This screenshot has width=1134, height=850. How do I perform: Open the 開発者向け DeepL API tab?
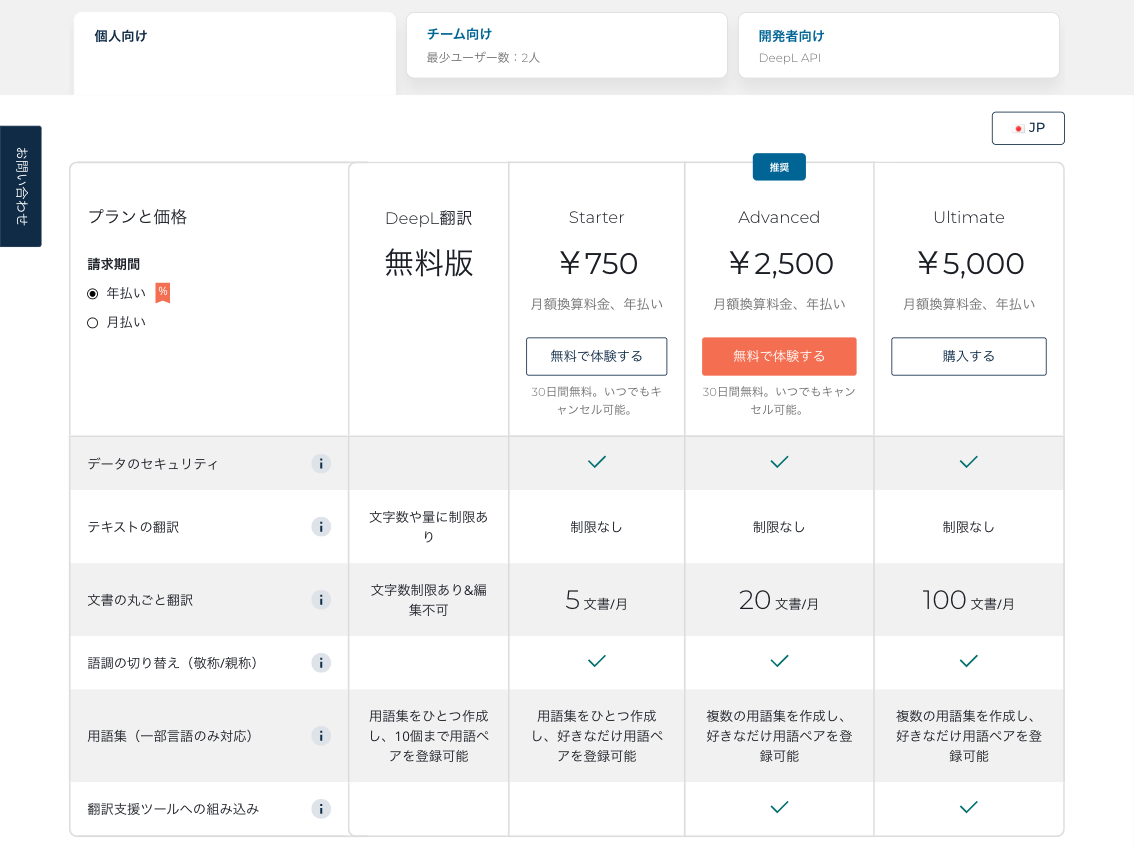(x=898, y=44)
